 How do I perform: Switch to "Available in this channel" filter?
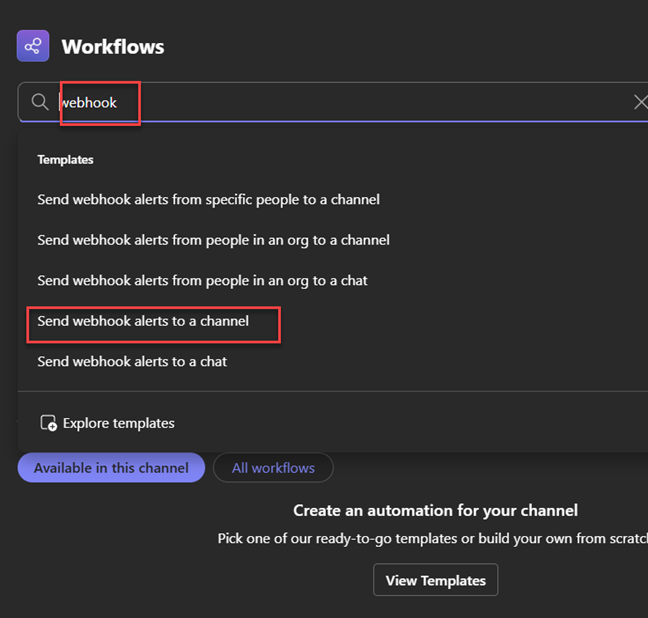(x=111, y=468)
